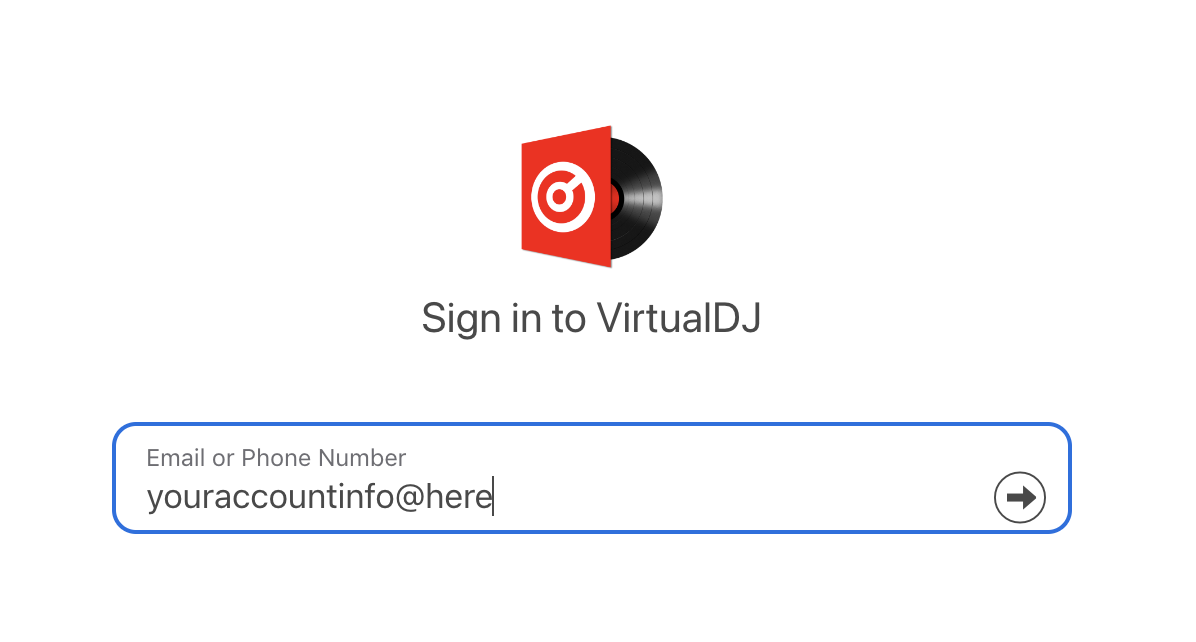Image resolution: width=1196 pixels, height=642 pixels.
Task: Click the blue-outlined border of sign-in box
Action: click(592, 425)
